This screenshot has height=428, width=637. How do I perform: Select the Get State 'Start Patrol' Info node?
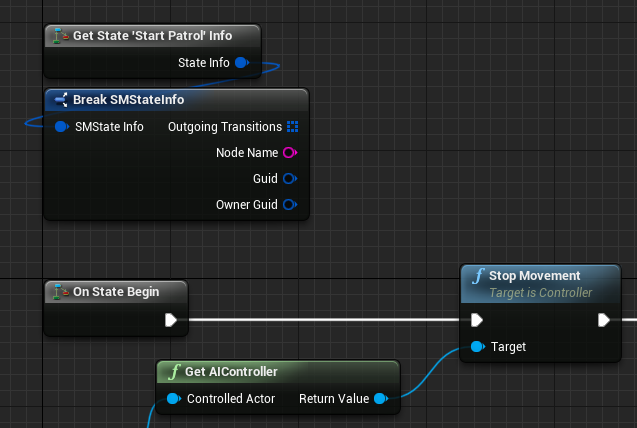click(152, 36)
